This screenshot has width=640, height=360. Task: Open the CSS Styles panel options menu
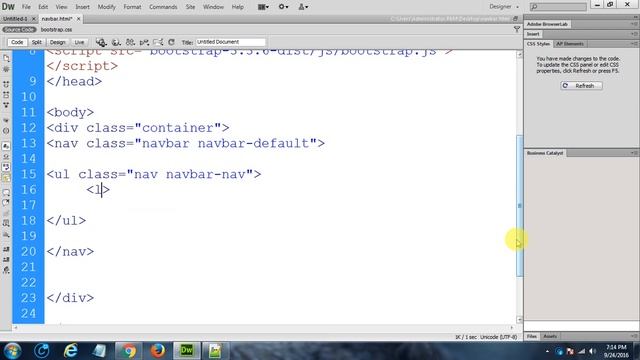tap(635, 44)
